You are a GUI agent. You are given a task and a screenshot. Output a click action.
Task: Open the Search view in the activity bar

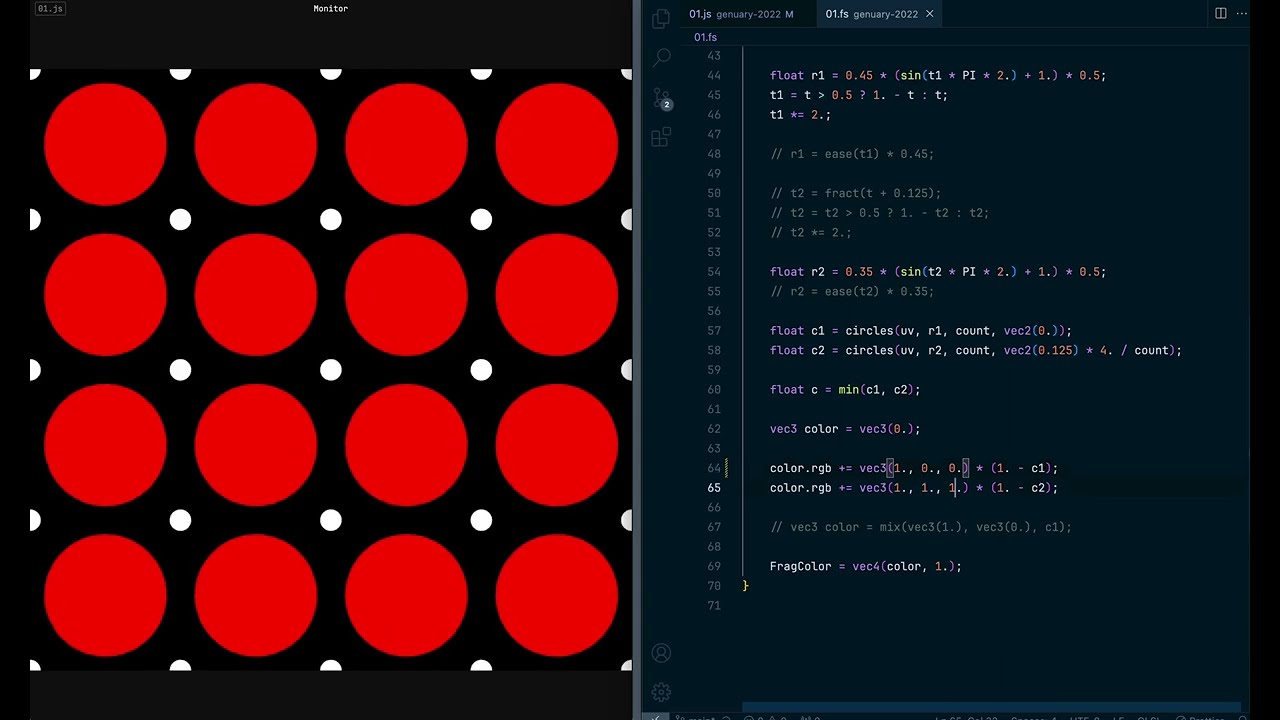point(661,57)
